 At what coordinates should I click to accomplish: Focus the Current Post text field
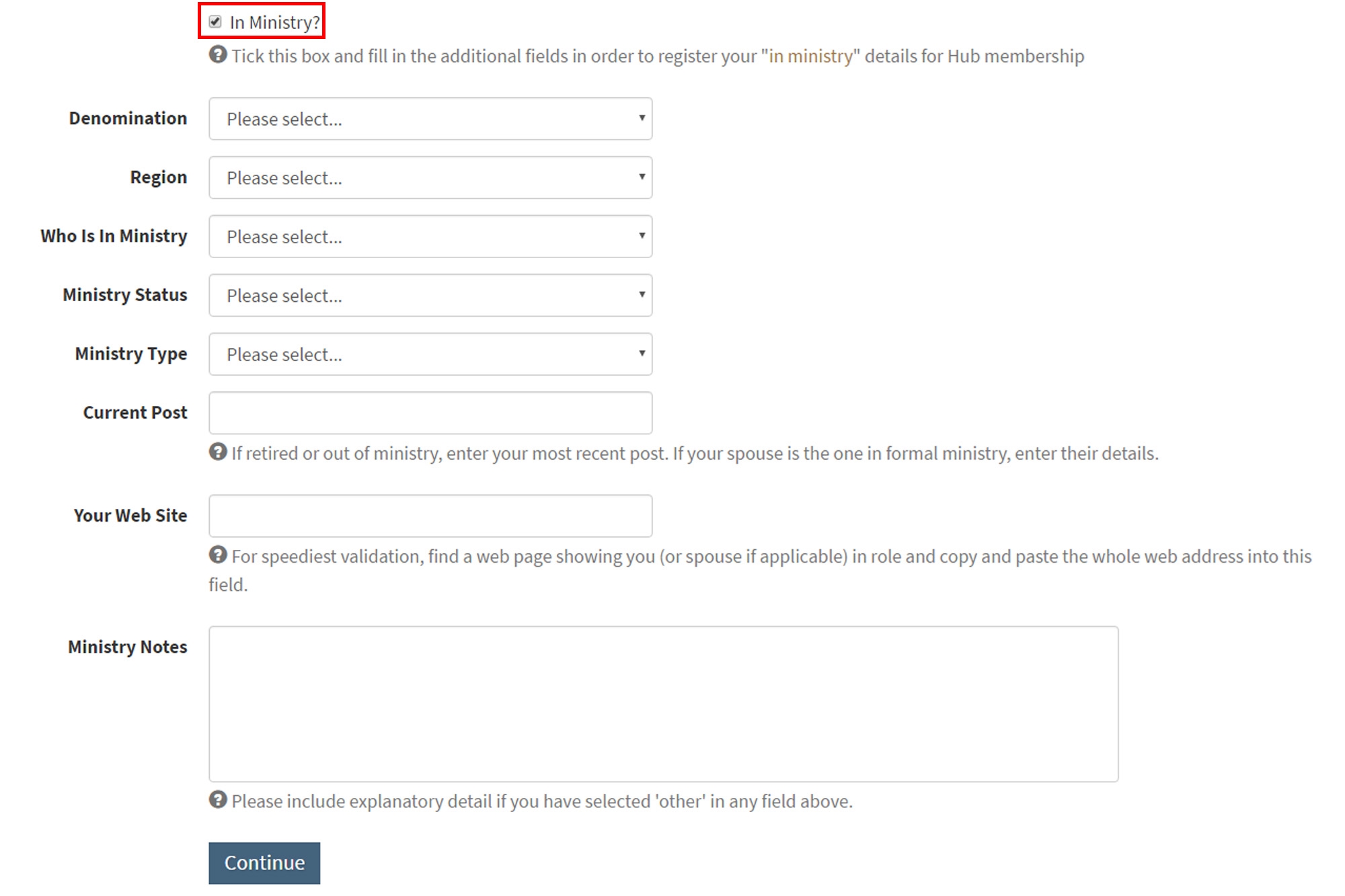(430, 413)
